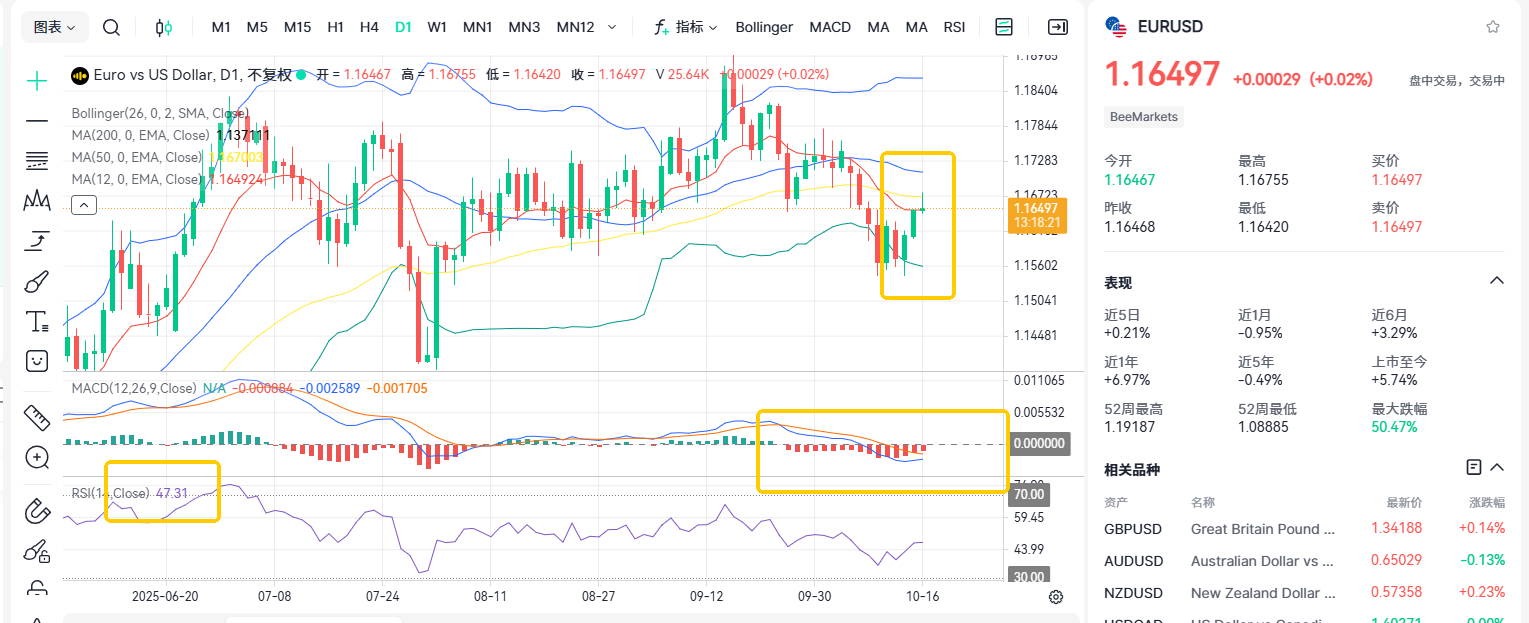Pick the ruler measurement tool
Screen dimensions: 1529x623
click(37, 416)
